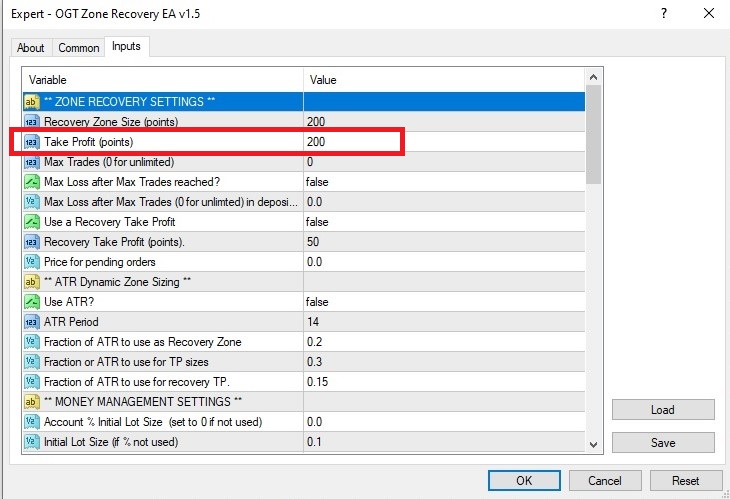The height and width of the screenshot is (499, 730).
Task: Click the scrollbar down arrow
Action: tap(593, 445)
